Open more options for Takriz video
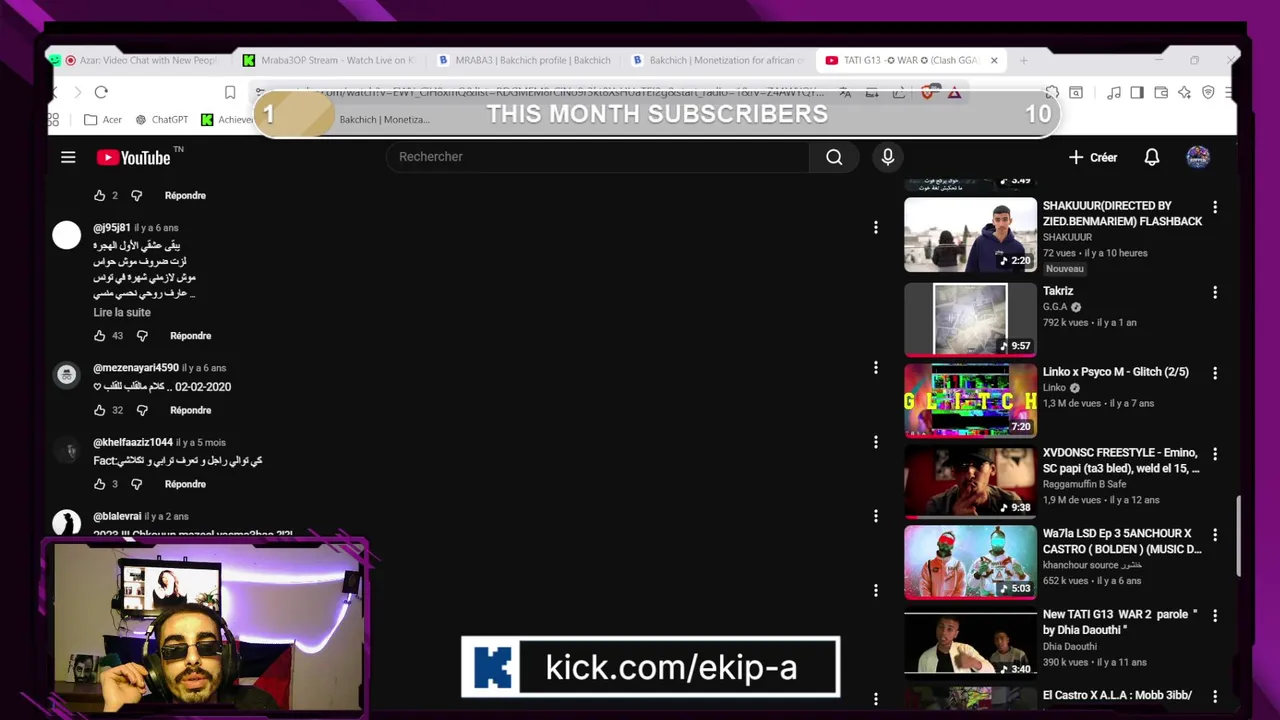The height and width of the screenshot is (720, 1280). click(x=1215, y=293)
